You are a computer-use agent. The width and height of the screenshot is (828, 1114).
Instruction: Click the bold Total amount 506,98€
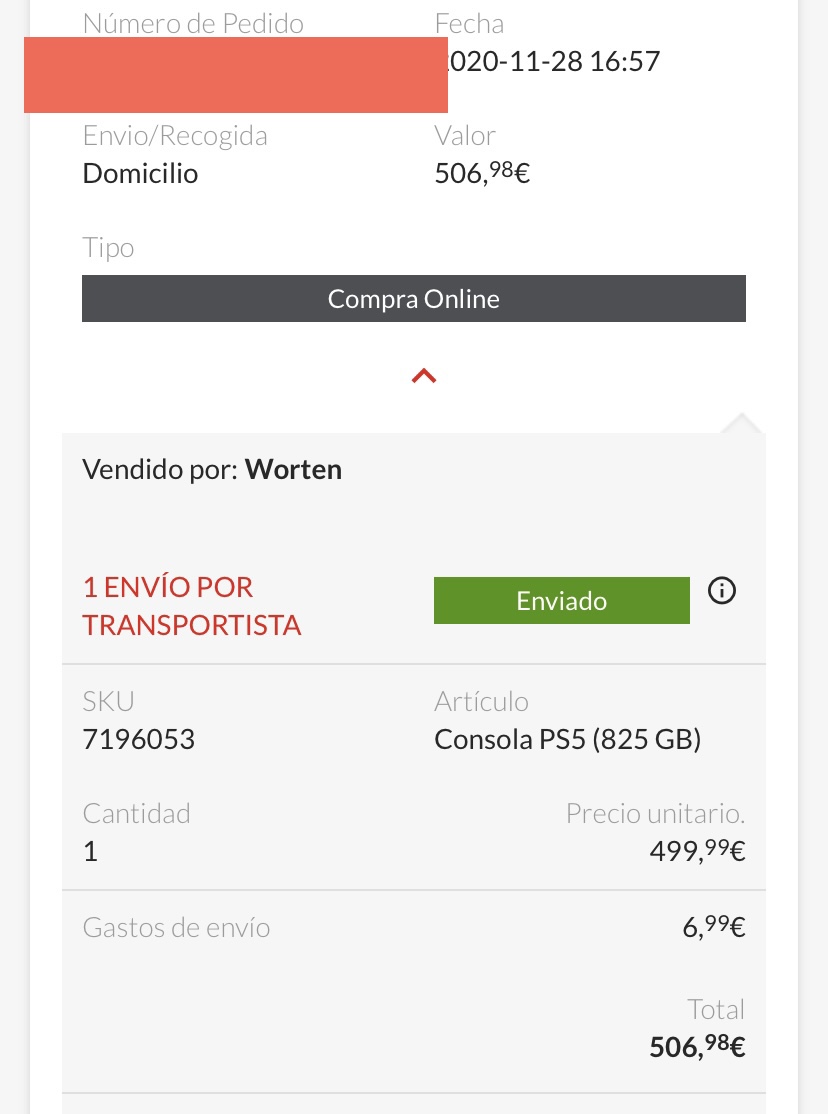point(697,1047)
